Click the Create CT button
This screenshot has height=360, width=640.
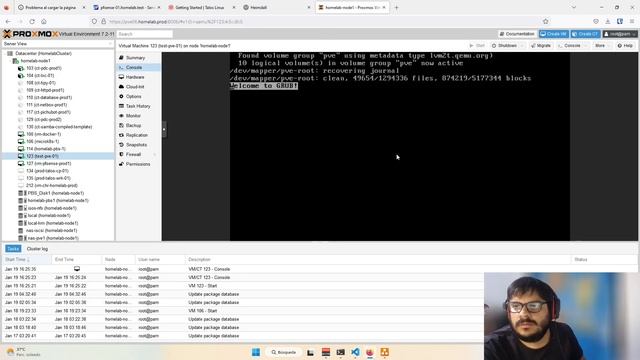click(585, 34)
